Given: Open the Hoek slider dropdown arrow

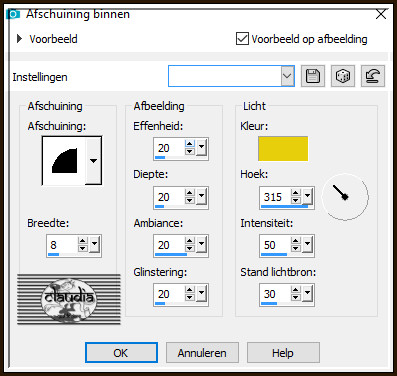Looking at the screenshot, I should [x=307, y=196].
